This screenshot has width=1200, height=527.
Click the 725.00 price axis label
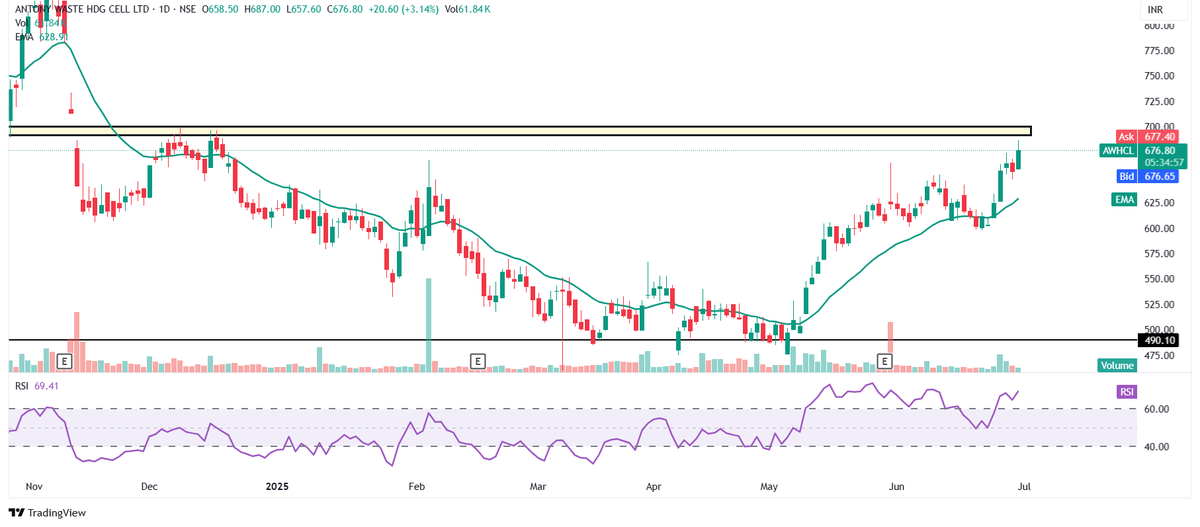[x=1160, y=101]
